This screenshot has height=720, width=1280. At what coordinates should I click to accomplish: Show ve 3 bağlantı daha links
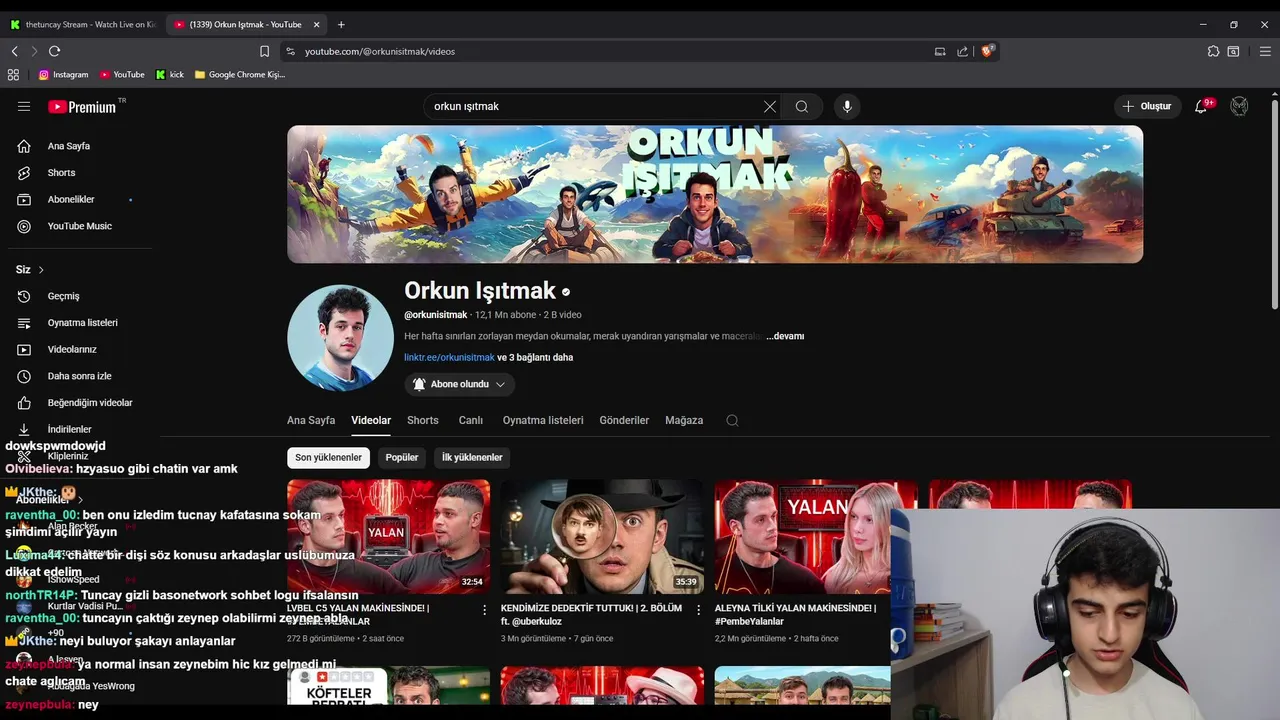[535, 357]
